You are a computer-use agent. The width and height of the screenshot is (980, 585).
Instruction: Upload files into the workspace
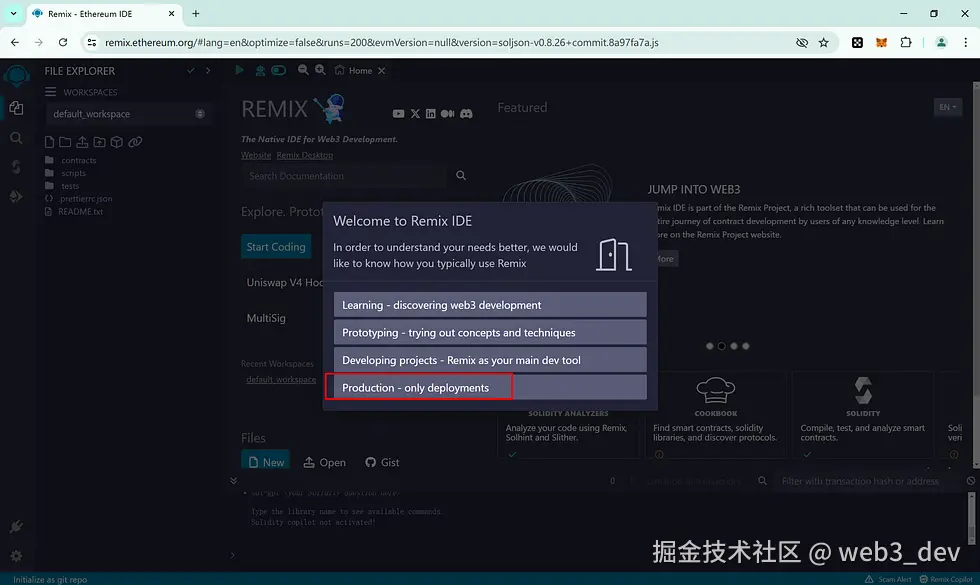[82, 142]
